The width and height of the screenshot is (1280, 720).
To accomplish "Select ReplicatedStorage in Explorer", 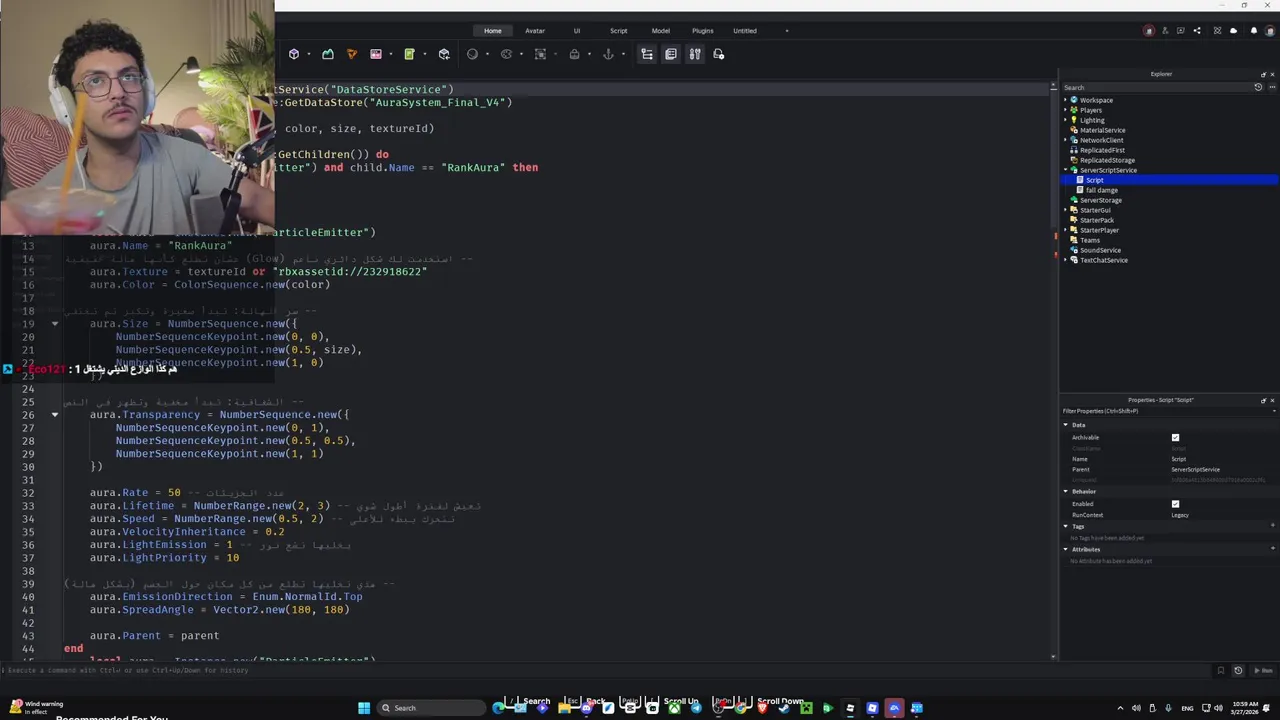I will pos(1107,160).
